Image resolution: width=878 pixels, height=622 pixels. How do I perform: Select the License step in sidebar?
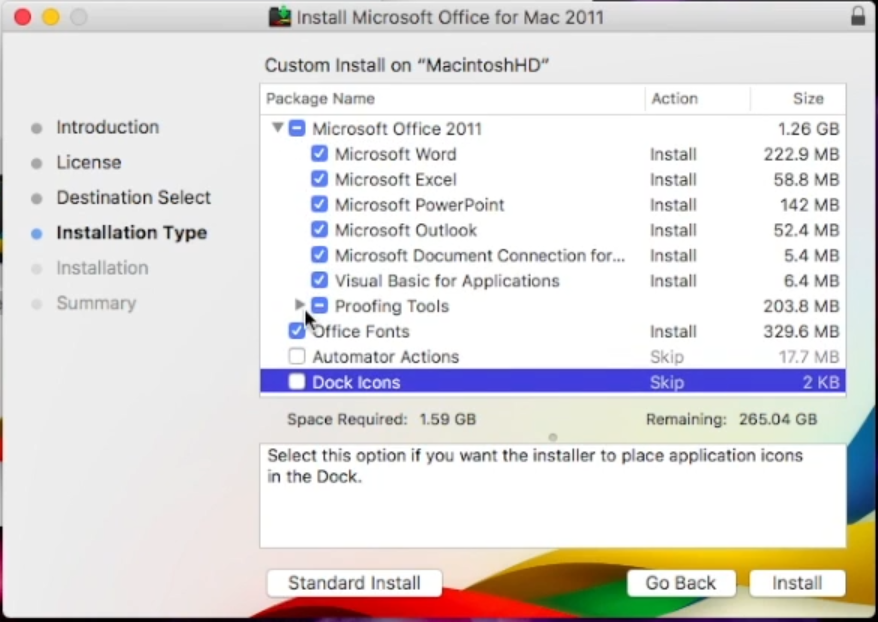88,162
